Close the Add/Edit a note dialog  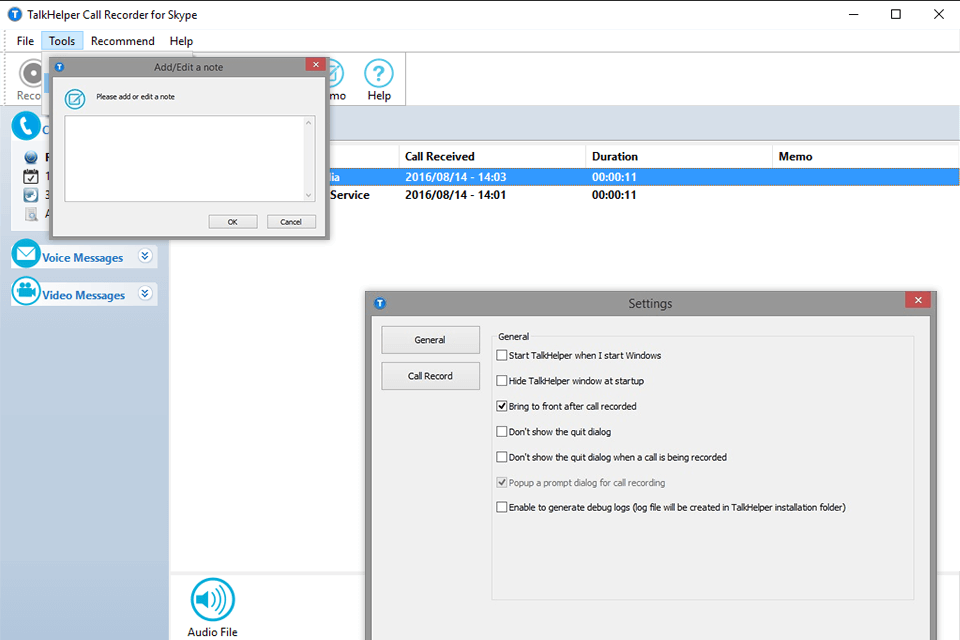(x=315, y=64)
